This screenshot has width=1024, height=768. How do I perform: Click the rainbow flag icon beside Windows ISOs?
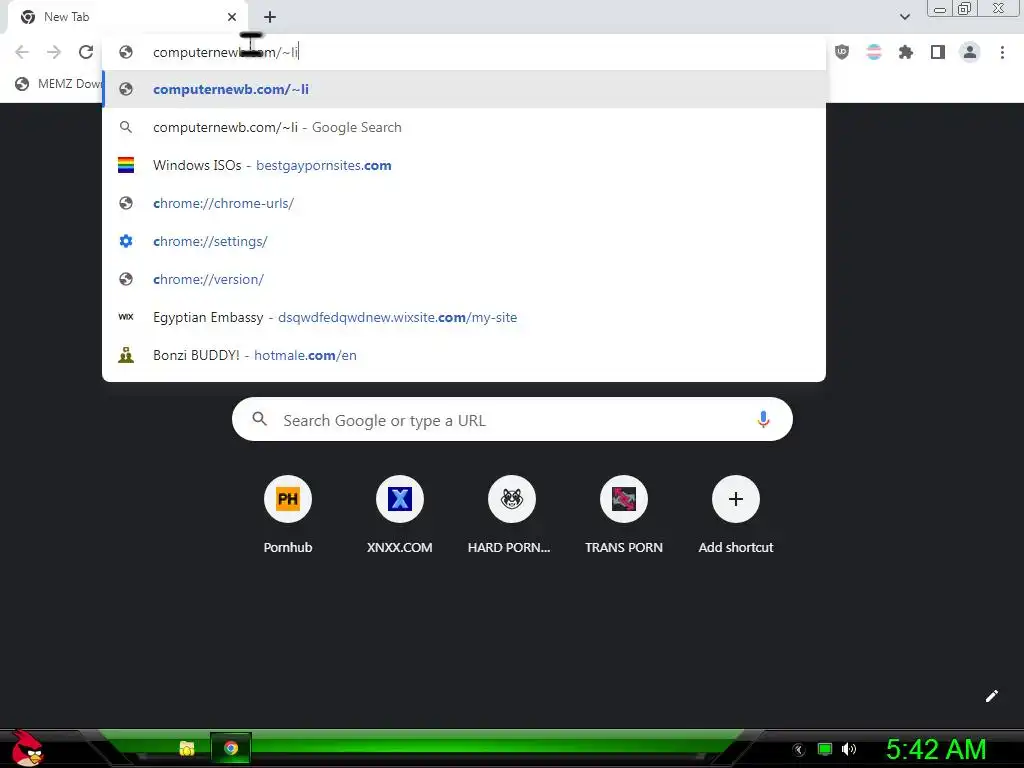126,165
